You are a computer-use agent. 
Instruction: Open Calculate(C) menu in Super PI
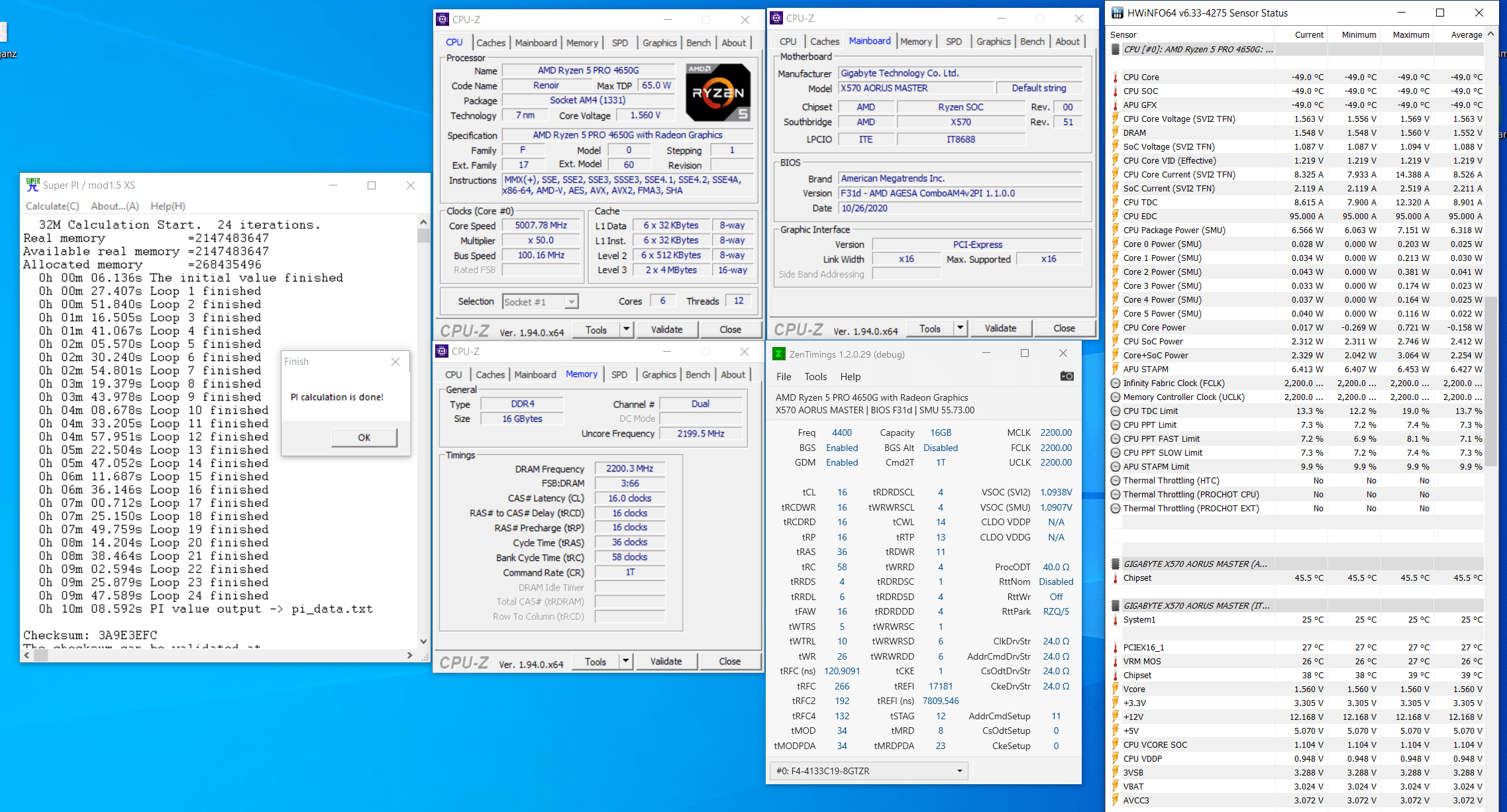click(52, 206)
